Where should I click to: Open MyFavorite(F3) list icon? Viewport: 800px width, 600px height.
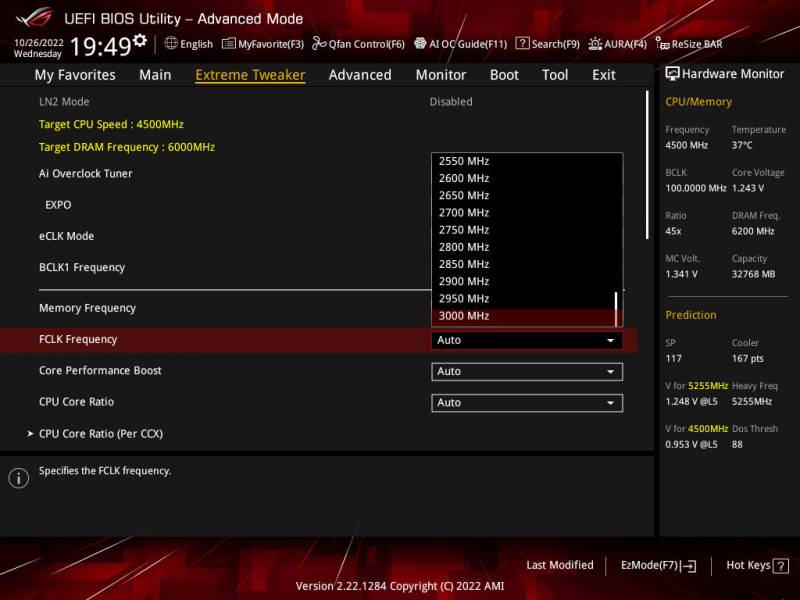pos(228,43)
